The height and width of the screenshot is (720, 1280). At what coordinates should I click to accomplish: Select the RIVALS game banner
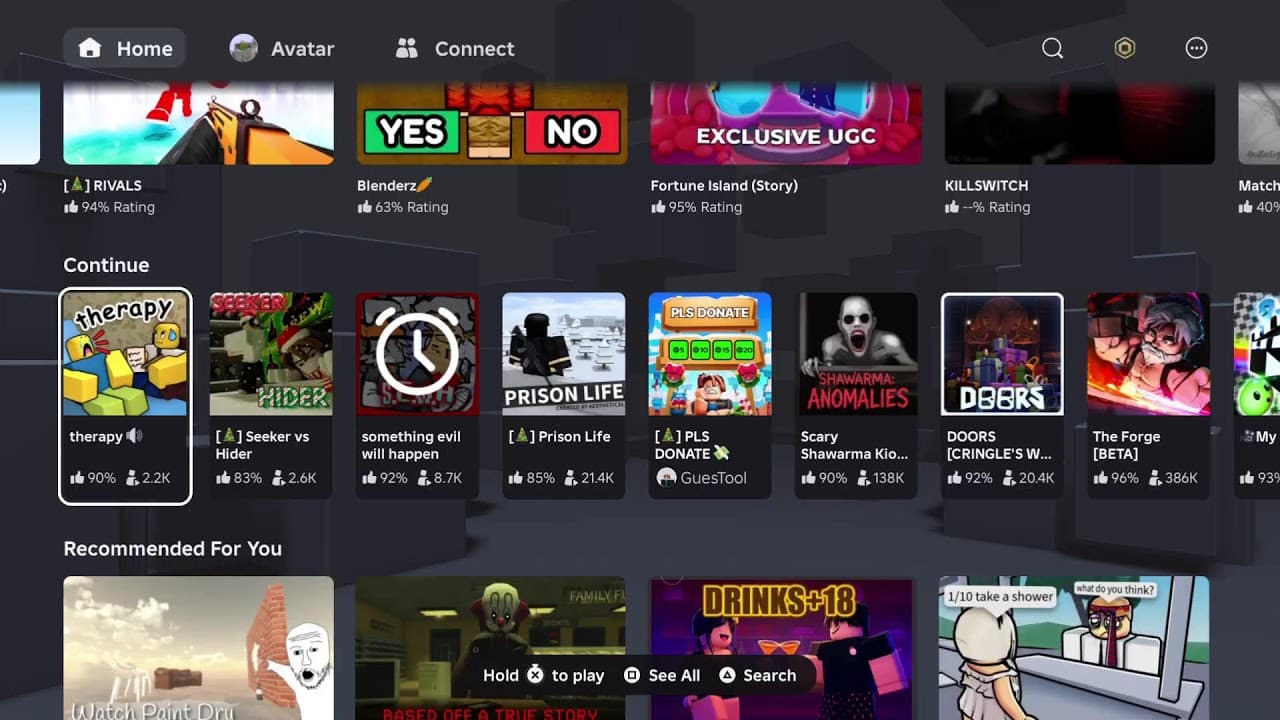point(199,123)
